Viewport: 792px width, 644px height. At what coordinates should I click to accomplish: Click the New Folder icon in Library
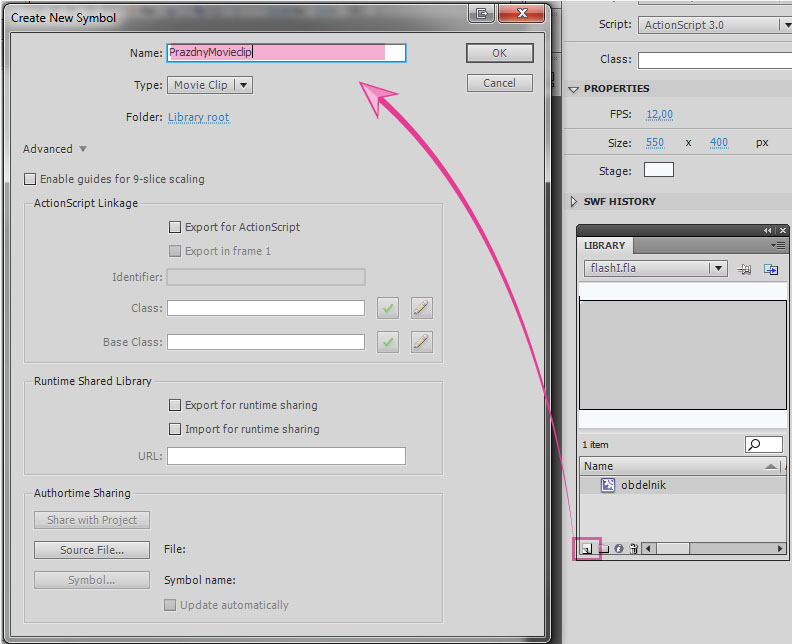click(603, 548)
